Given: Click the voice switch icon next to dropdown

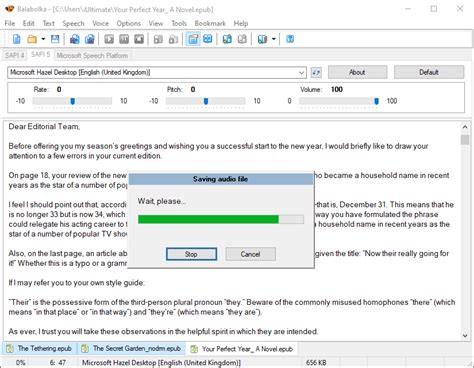Looking at the screenshot, I should click(316, 72).
